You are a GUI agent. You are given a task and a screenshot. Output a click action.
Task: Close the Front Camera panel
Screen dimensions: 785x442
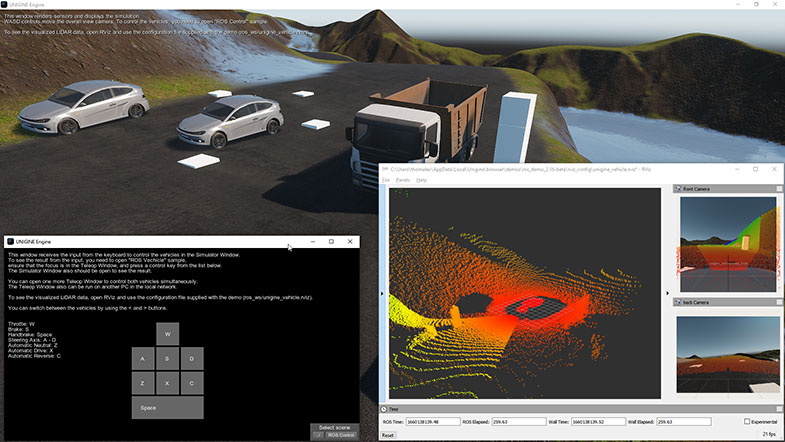tap(777, 188)
